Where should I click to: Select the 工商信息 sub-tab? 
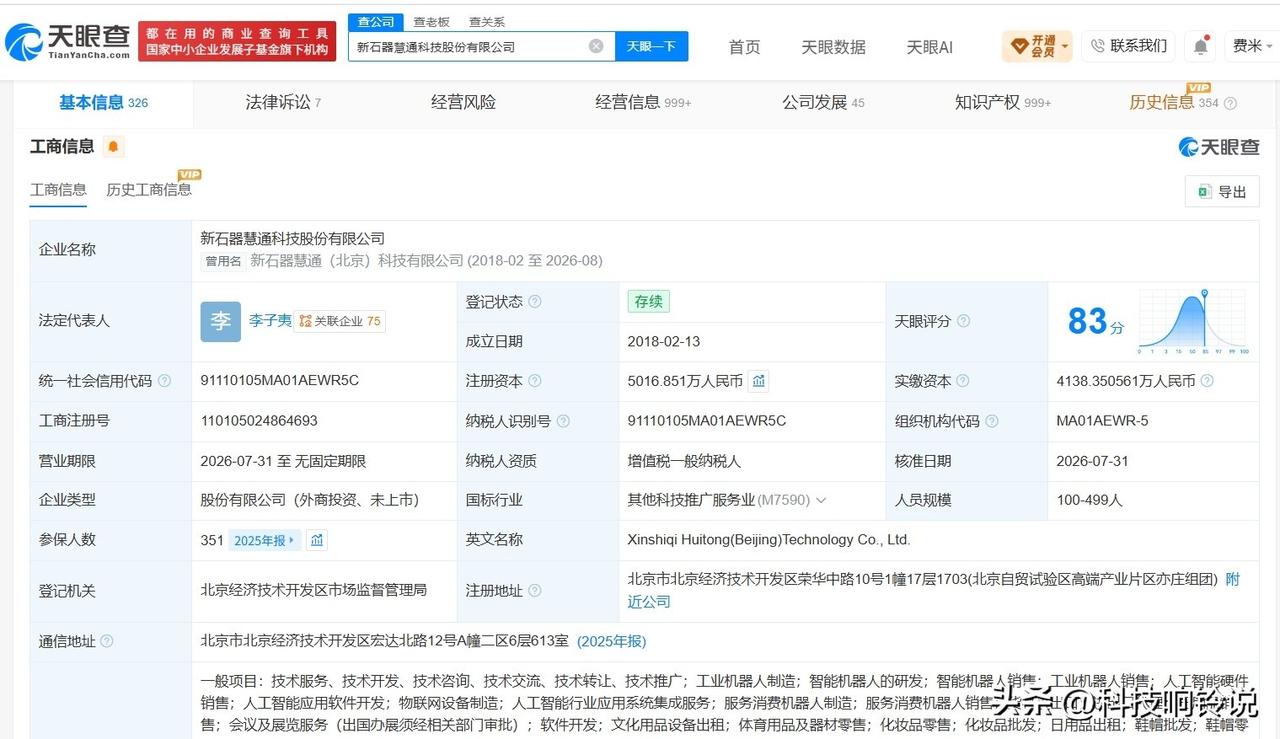click(x=58, y=190)
